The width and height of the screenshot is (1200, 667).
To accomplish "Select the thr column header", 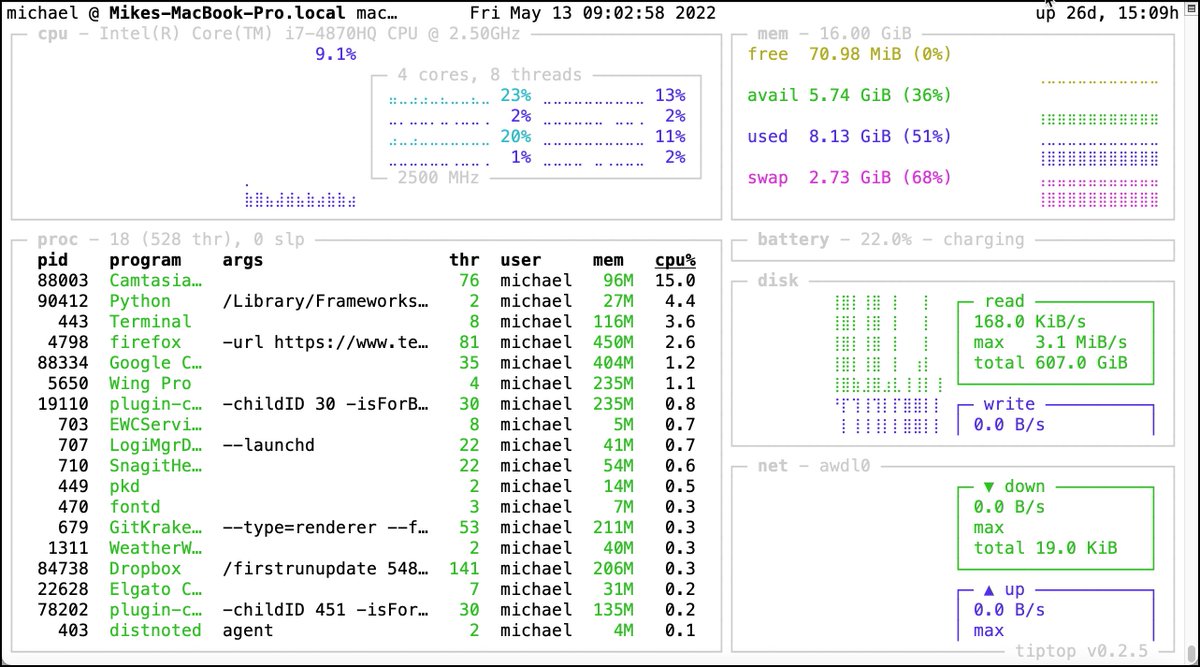I will (x=465, y=260).
